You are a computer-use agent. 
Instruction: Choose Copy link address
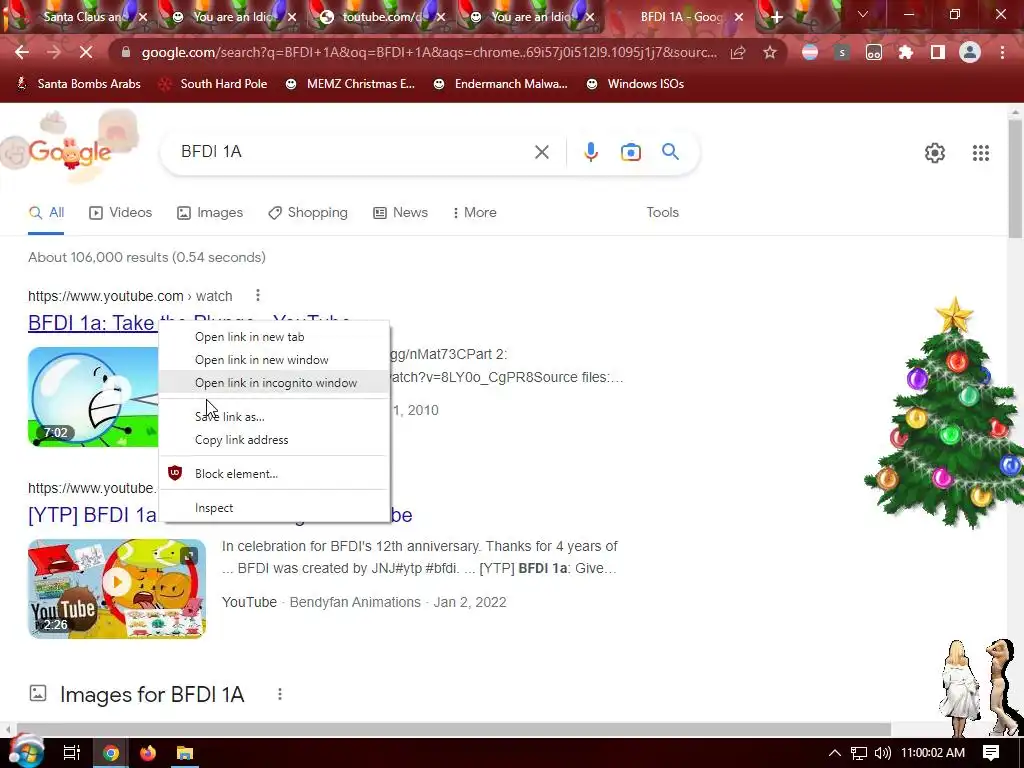coord(274,440)
